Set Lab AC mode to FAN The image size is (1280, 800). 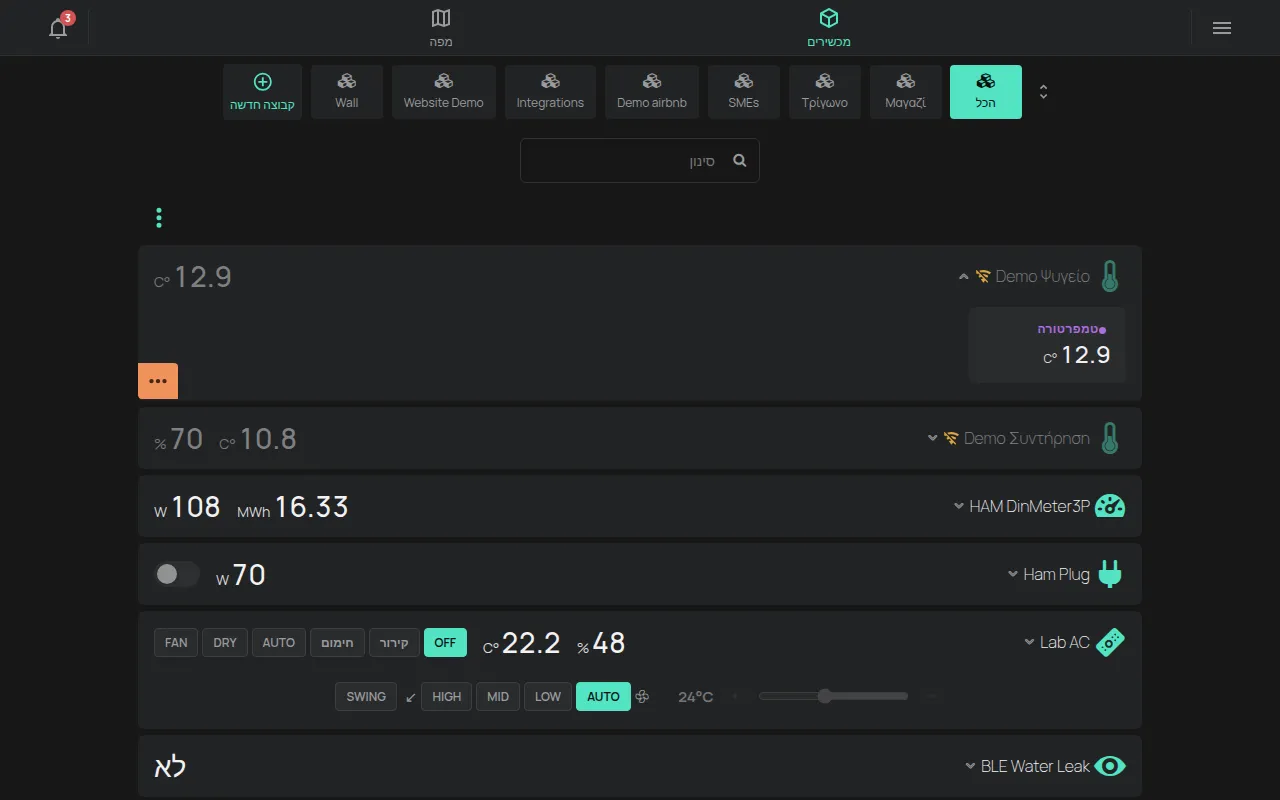click(x=176, y=642)
